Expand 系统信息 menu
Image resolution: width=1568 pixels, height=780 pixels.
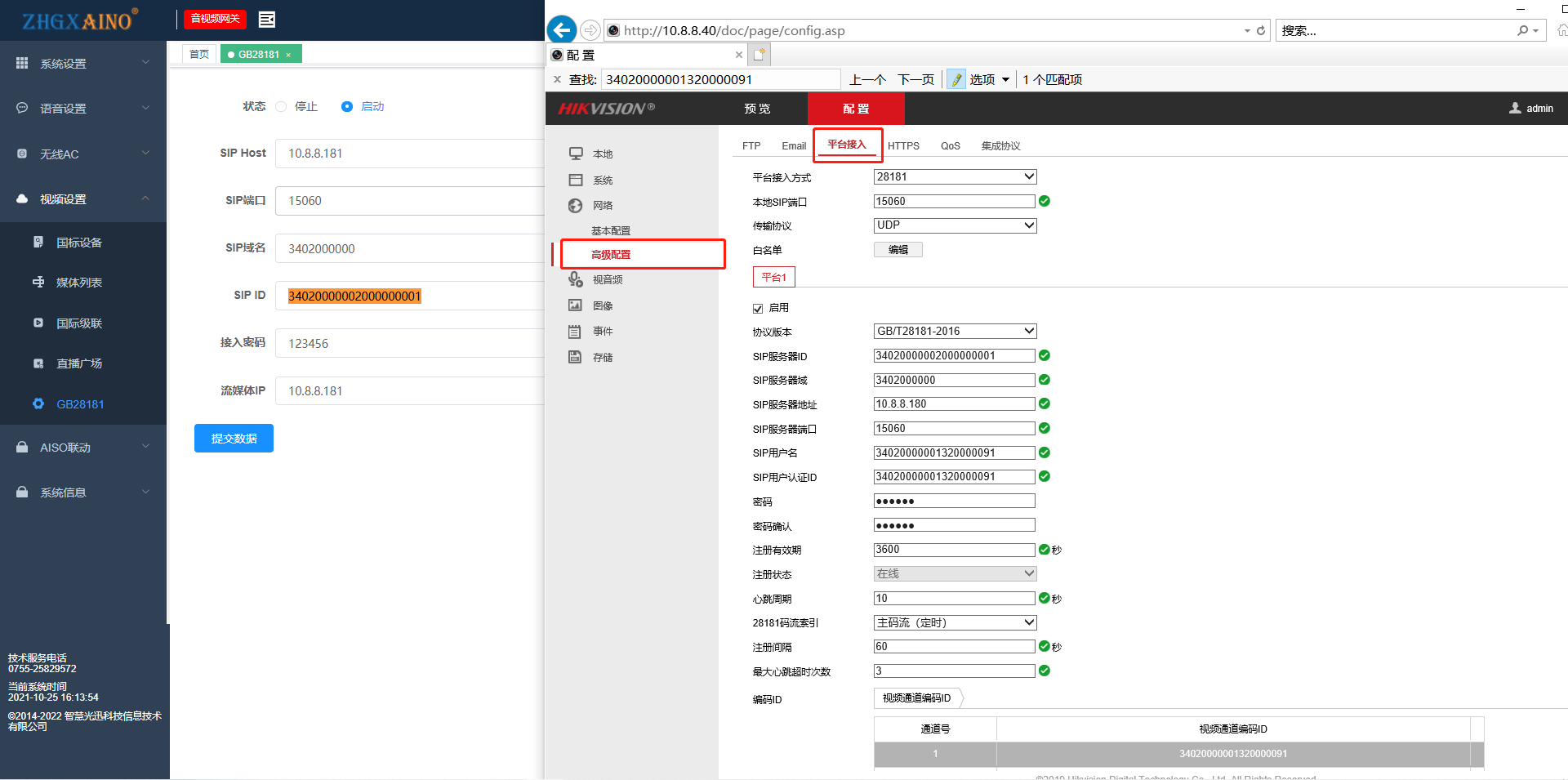(83, 492)
